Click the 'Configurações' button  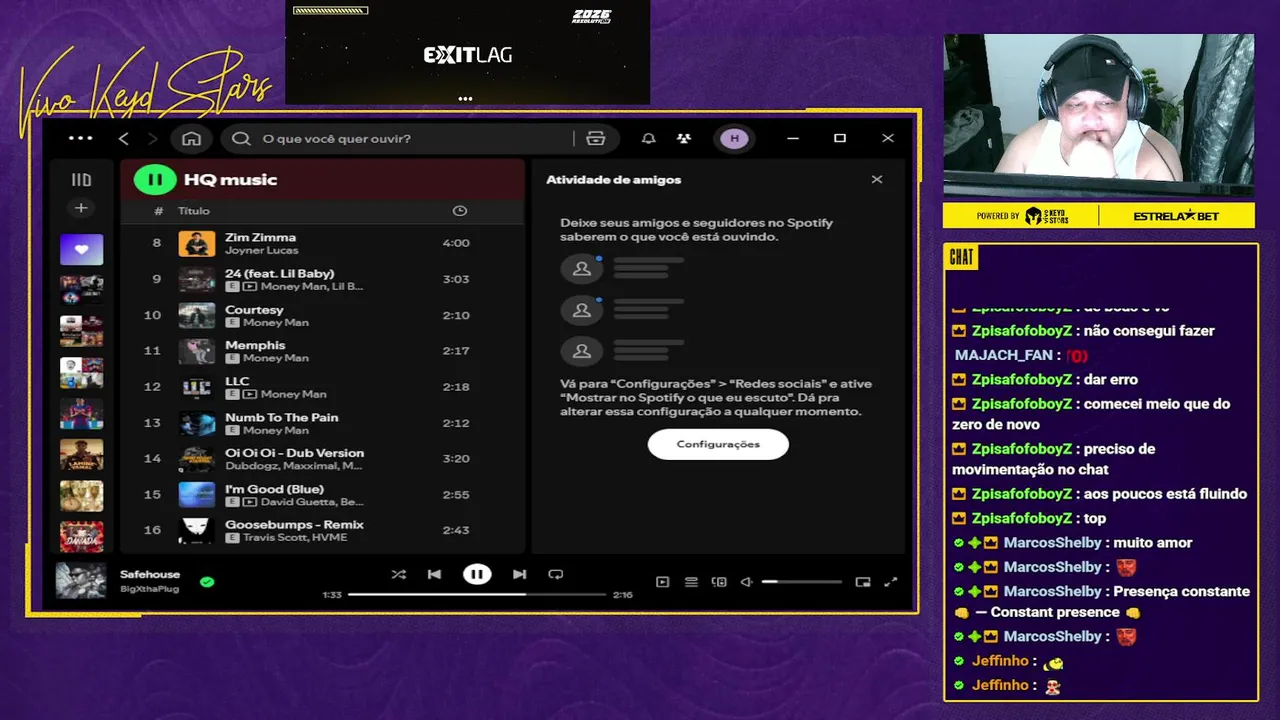coord(718,444)
